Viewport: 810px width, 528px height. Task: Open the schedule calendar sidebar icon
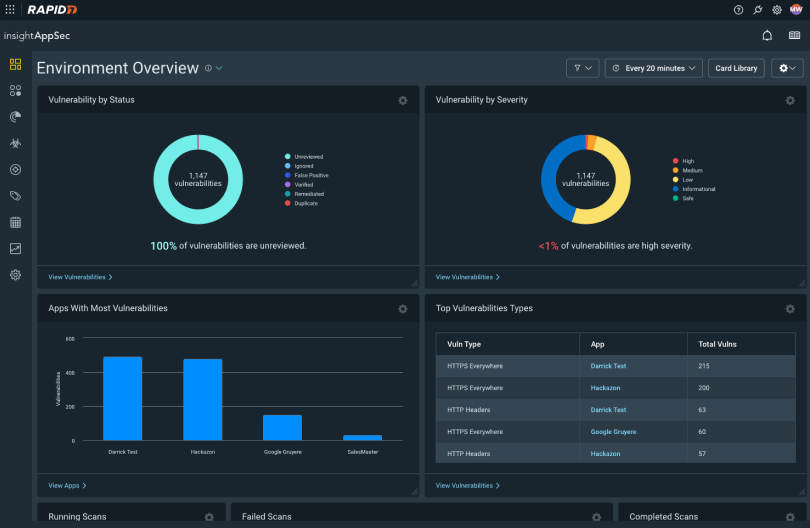pyautogui.click(x=15, y=222)
